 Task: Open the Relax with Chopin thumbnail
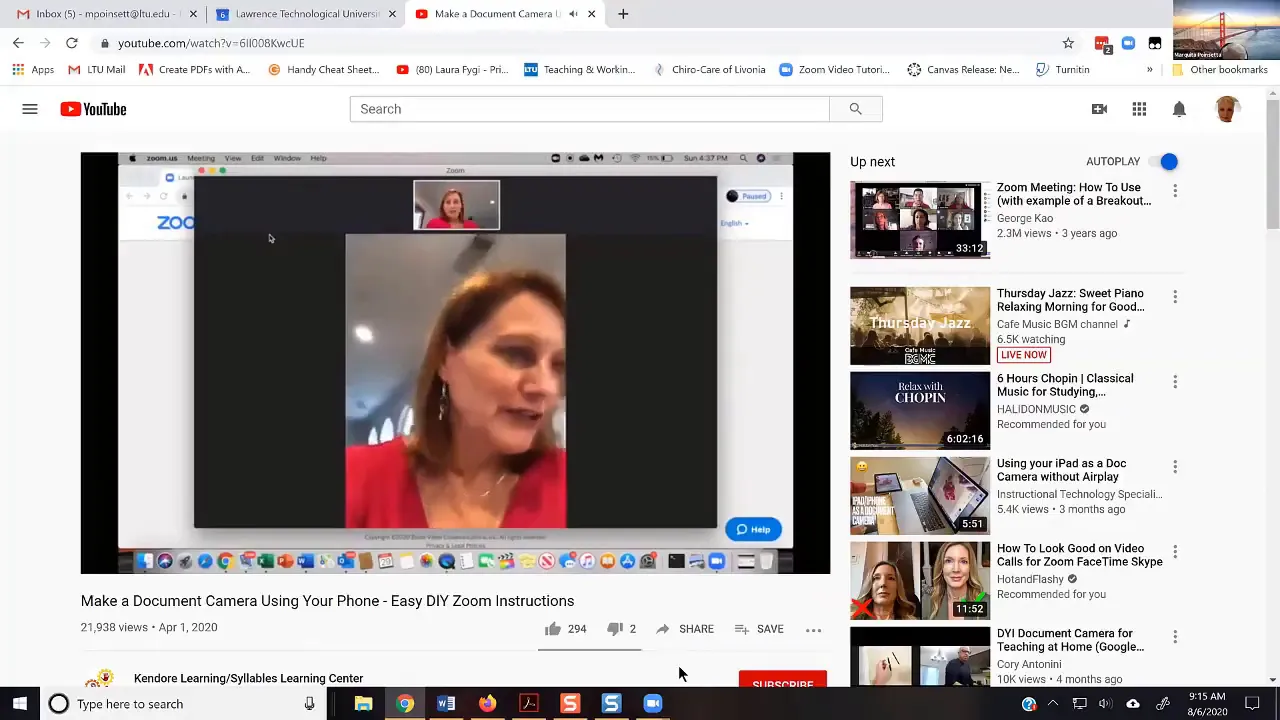(920, 411)
